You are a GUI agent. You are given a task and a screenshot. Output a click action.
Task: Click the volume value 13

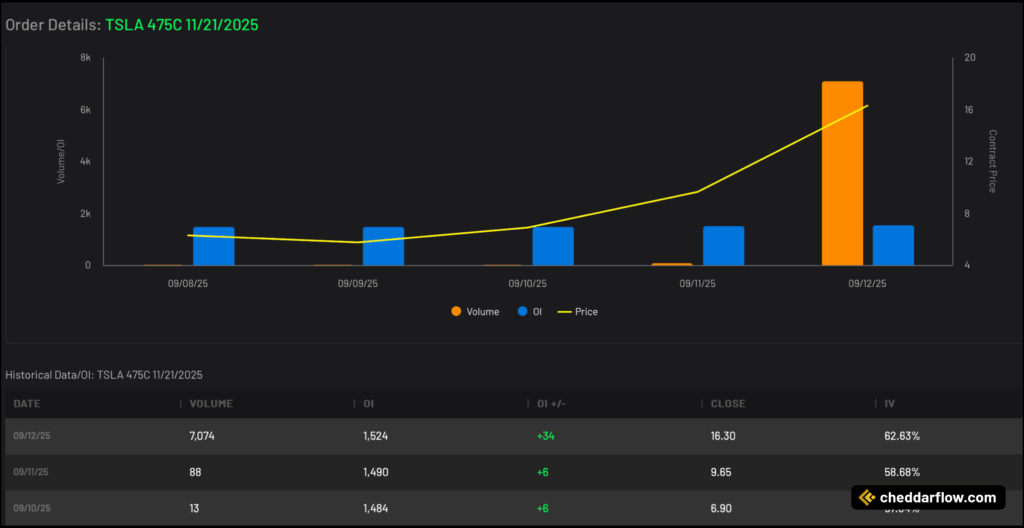point(195,508)
